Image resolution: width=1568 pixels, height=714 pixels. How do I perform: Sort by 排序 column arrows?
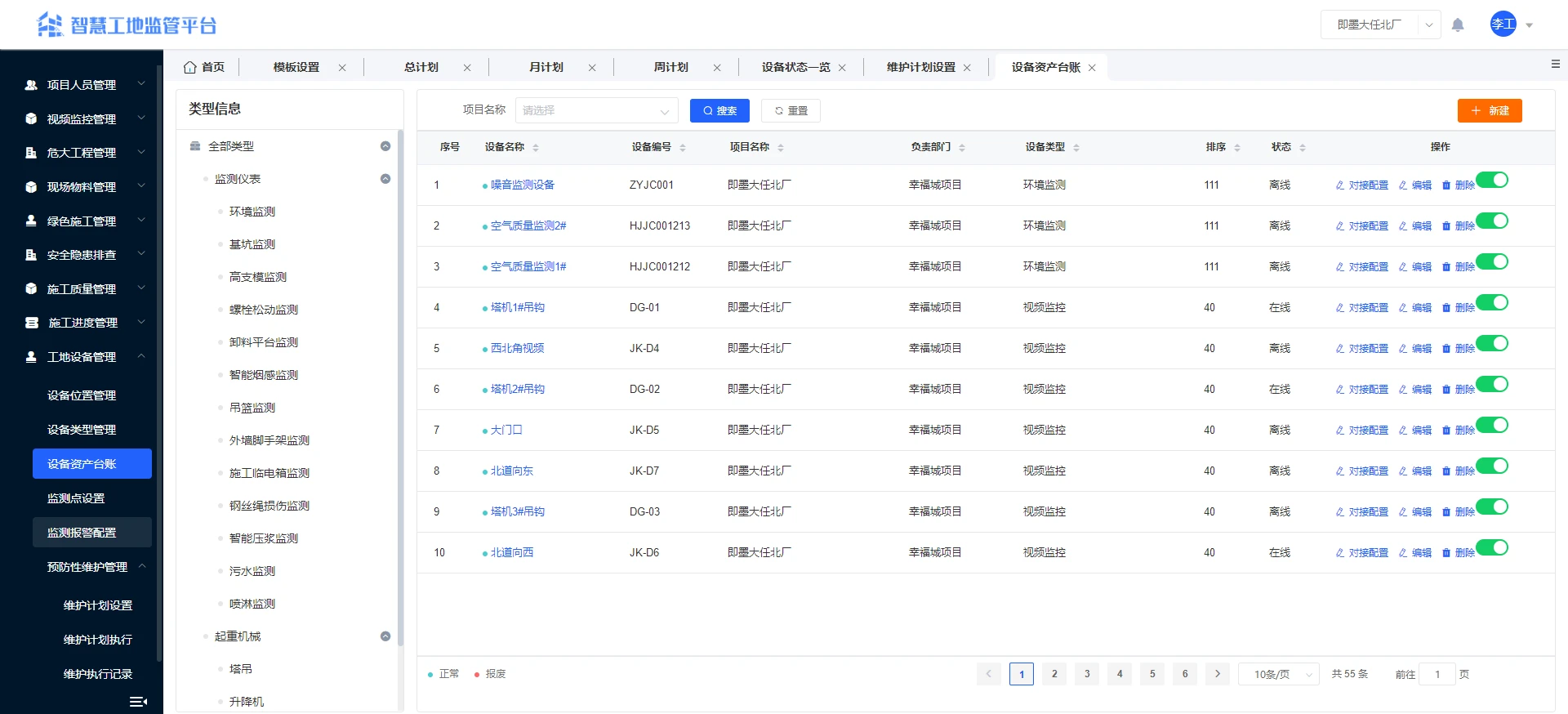pyautogui.click(x=1237, y=148)
